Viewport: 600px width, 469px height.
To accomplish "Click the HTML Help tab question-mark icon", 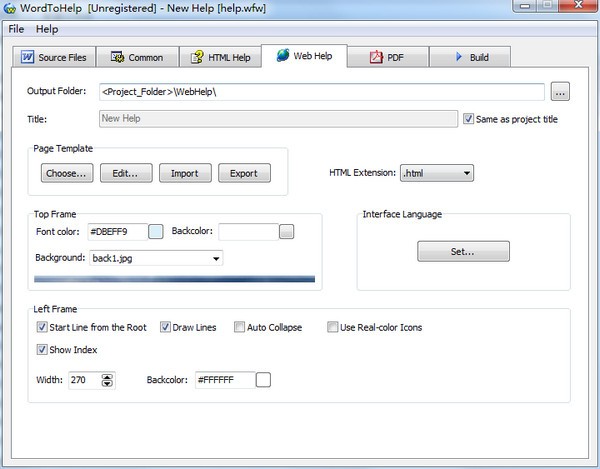I will pyautogui.click(x=197, y=57).
